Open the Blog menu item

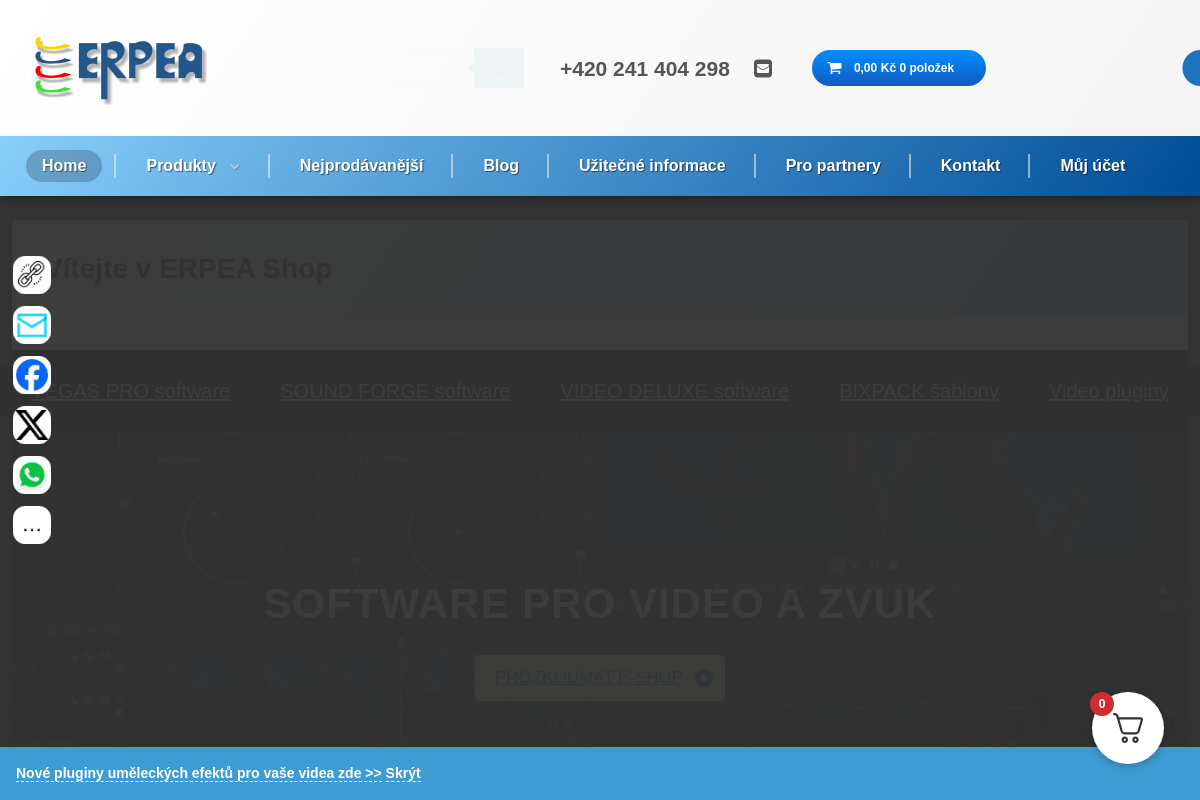(x=501, y=166)
